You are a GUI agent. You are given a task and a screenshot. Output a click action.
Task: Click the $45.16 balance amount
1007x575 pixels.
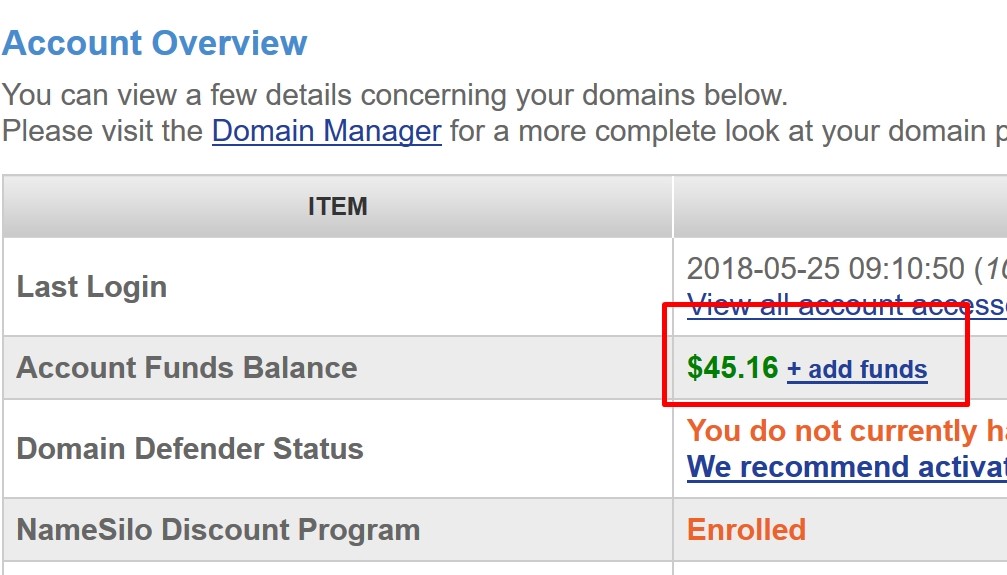pos(733,367)
